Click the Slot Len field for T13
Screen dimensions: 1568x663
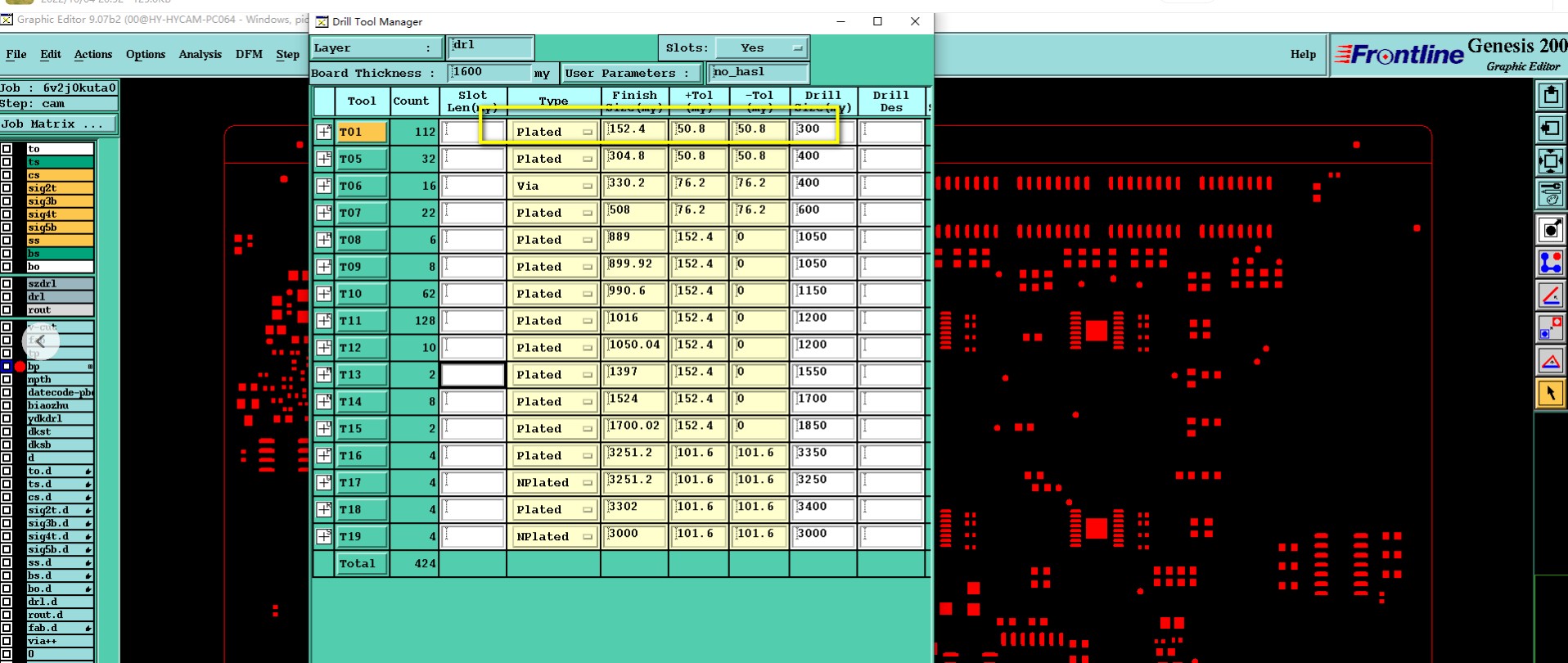473,375
